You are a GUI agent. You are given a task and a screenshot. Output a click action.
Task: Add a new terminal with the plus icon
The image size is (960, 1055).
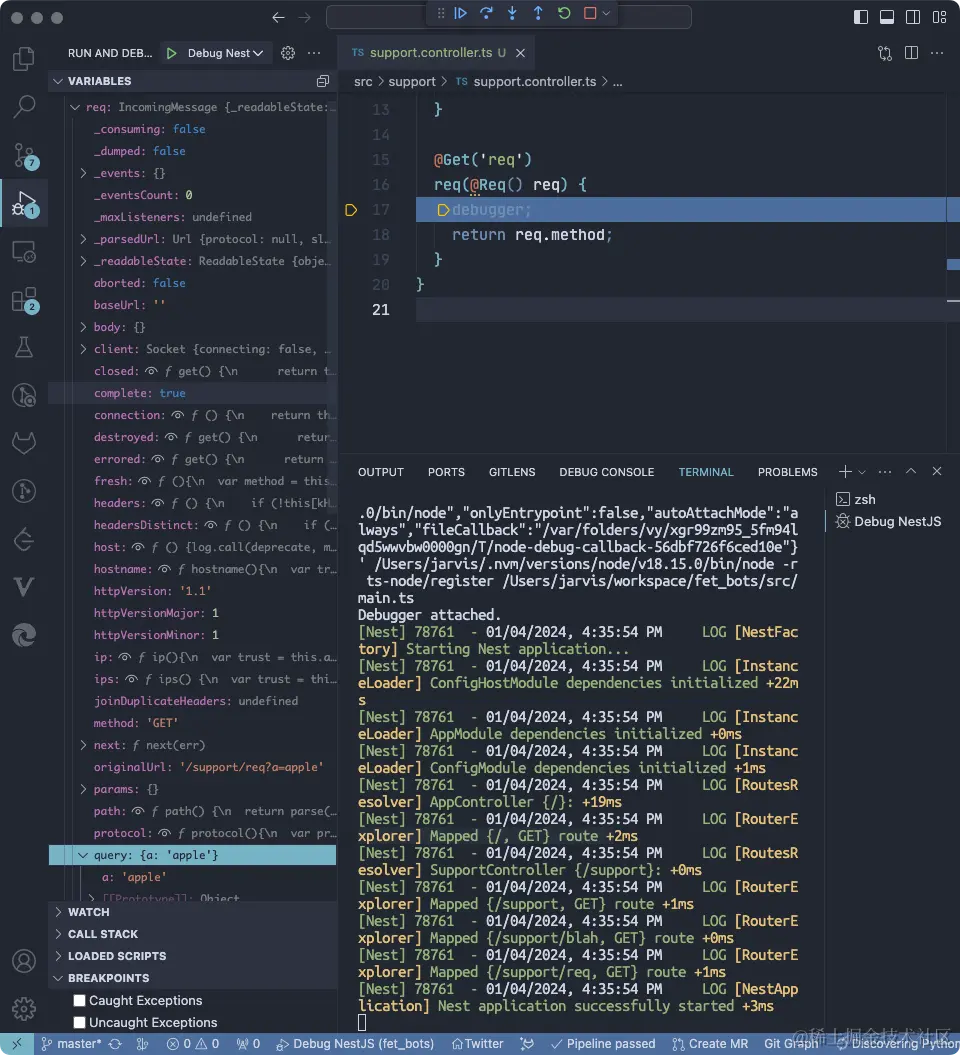(845, 472)
